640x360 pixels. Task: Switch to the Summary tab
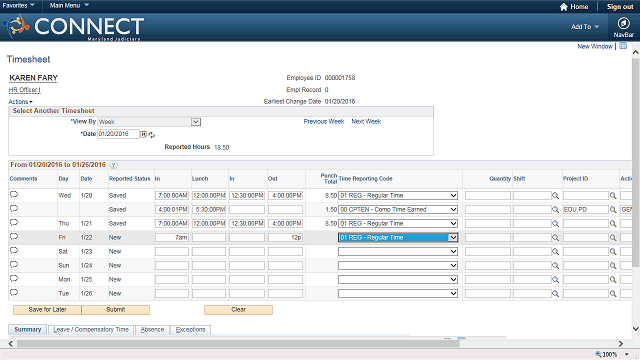(28, 329)
